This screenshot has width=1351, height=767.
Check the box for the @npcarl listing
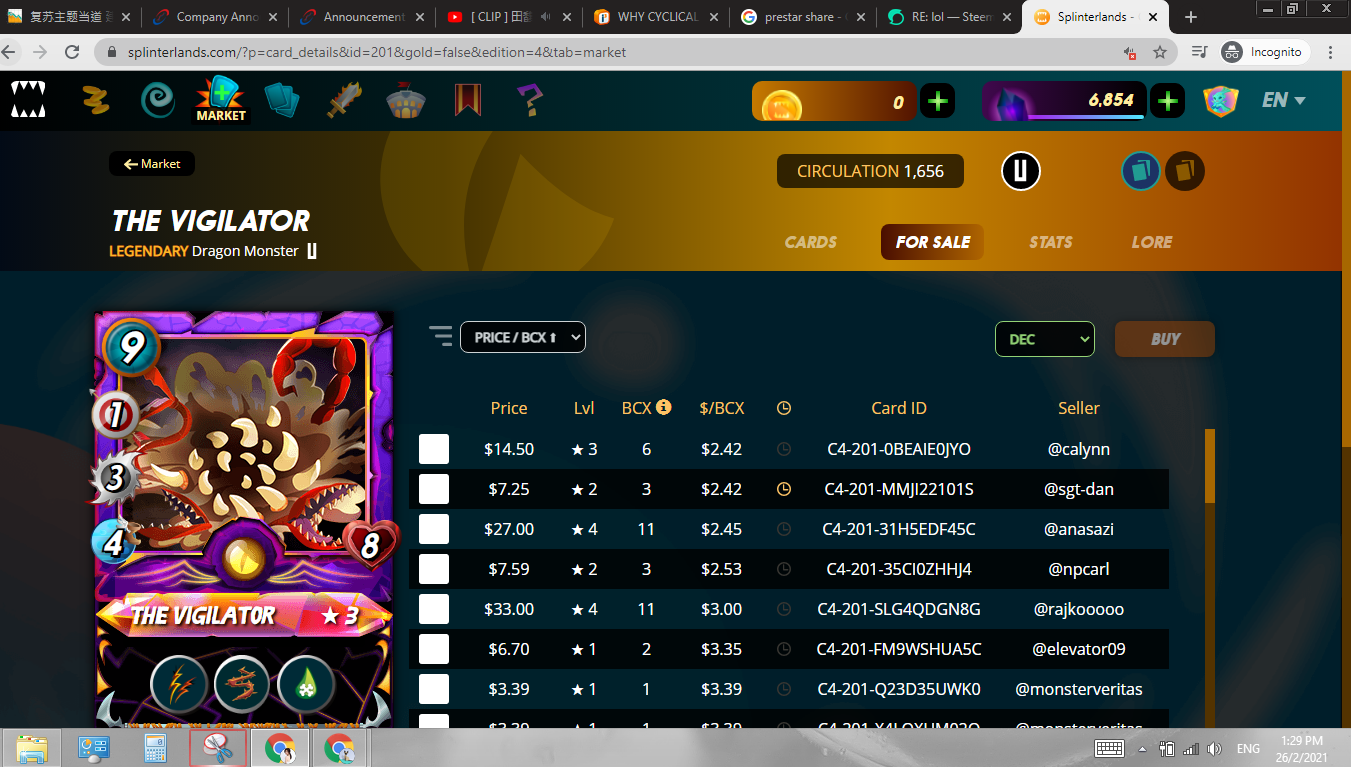(x=434, y=569)
